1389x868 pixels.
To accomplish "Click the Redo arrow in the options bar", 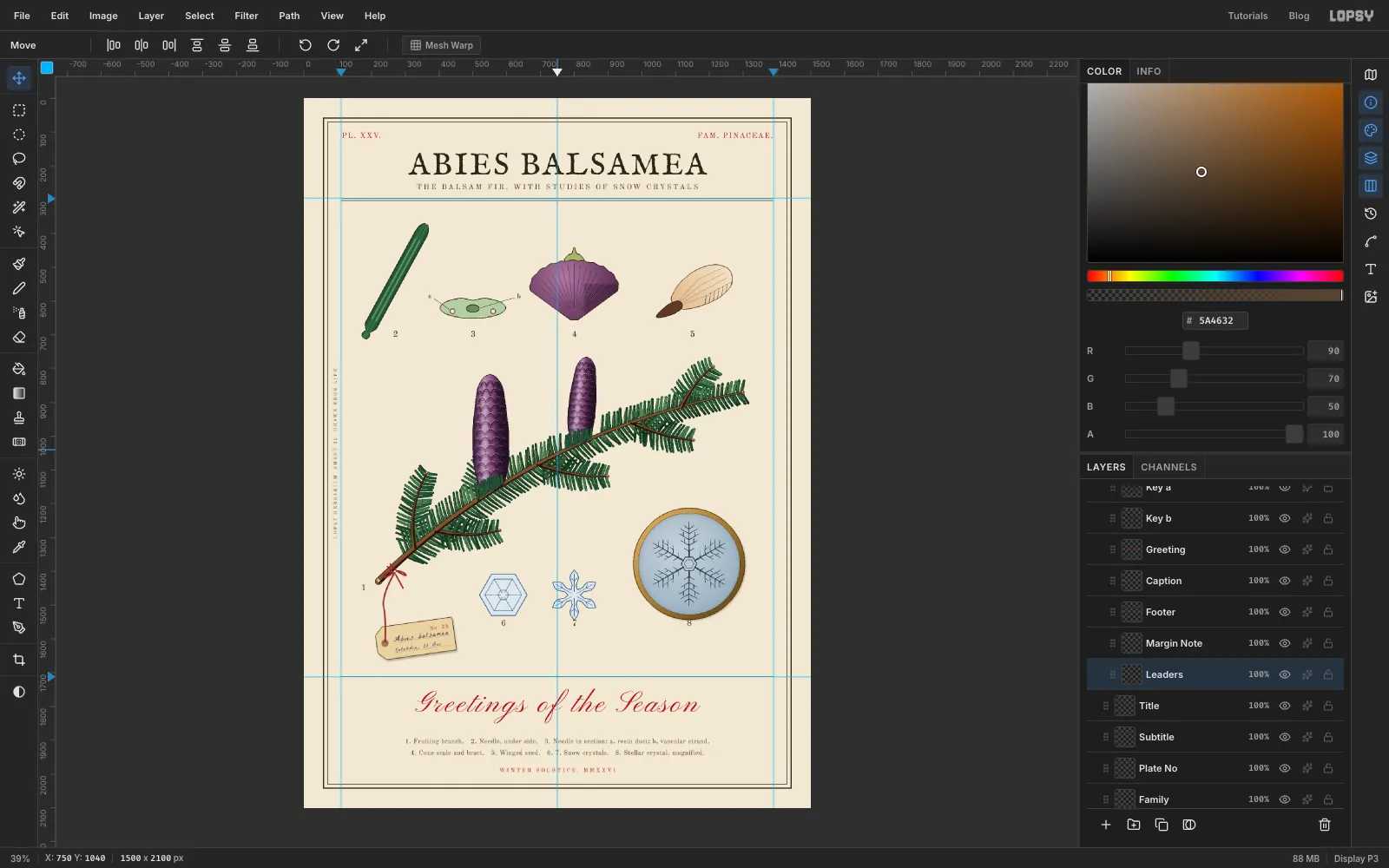I will (x=333, y=45).
